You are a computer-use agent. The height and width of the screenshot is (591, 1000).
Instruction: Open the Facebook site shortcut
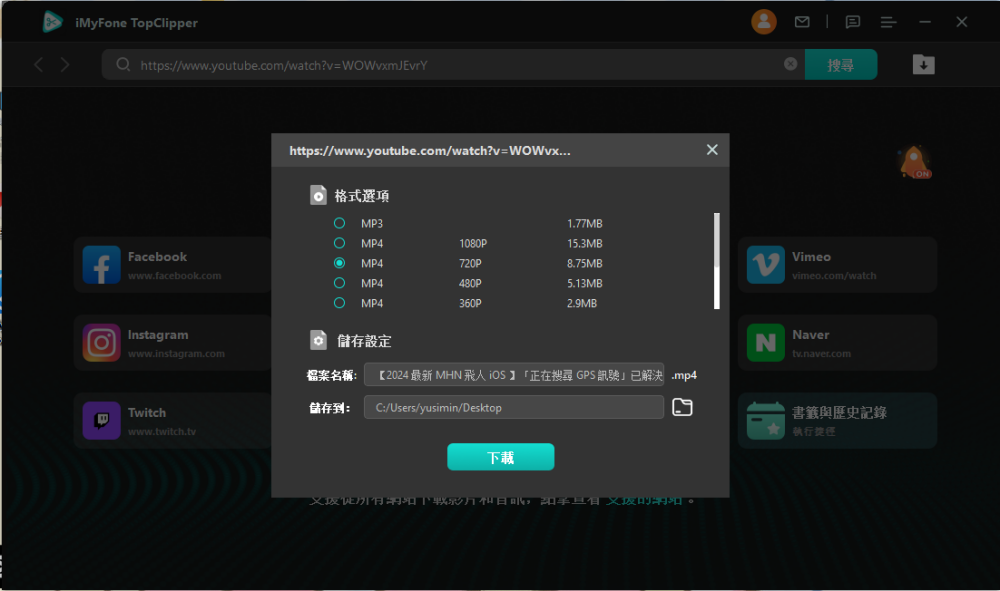point(172,265)
